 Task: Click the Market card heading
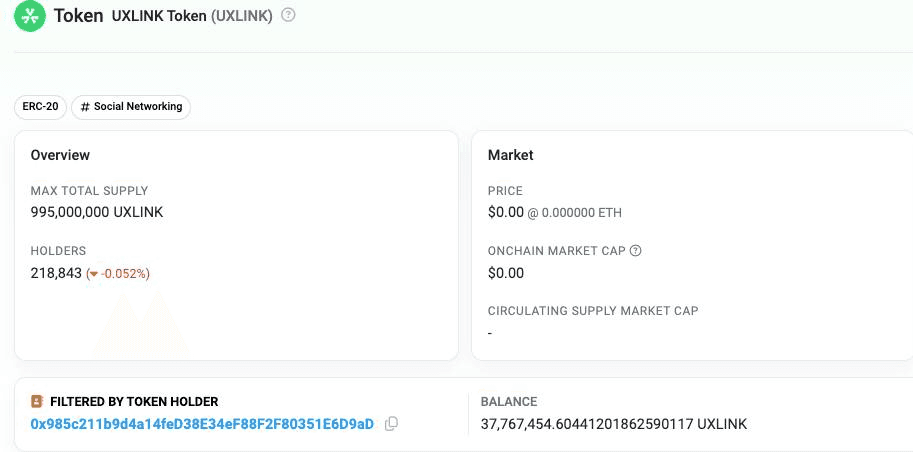[x=510, y=155]
